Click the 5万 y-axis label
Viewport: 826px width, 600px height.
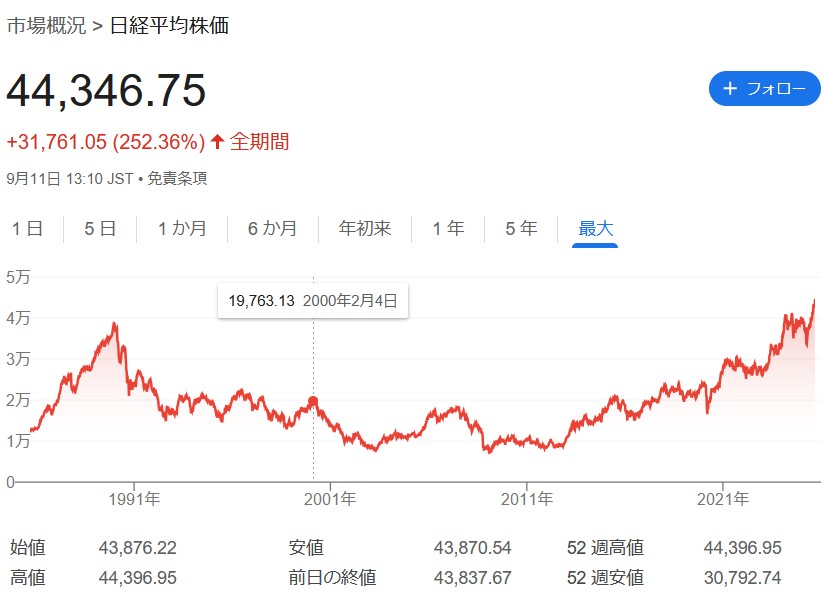tap(18, 277)
